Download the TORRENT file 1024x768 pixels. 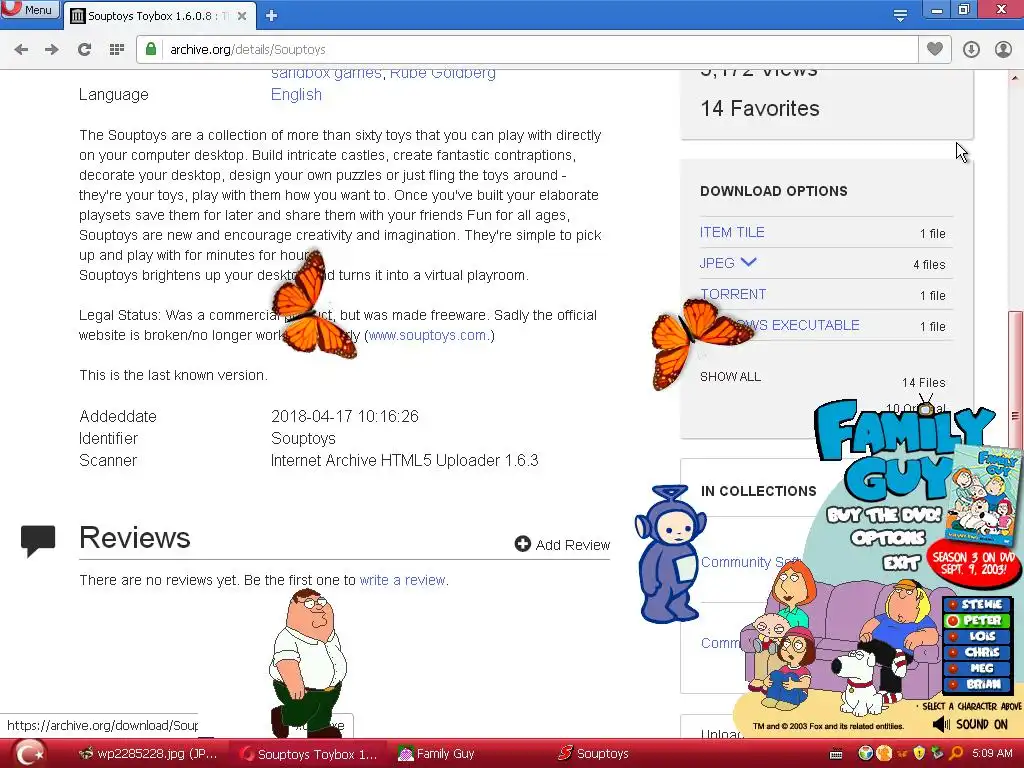pos(733,295)
